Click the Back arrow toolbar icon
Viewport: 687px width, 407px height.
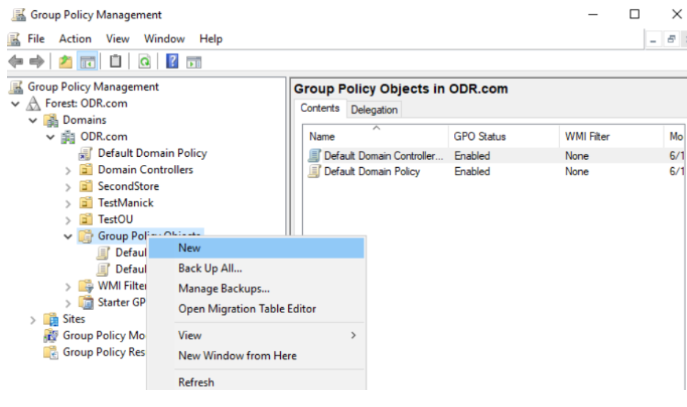16,61
